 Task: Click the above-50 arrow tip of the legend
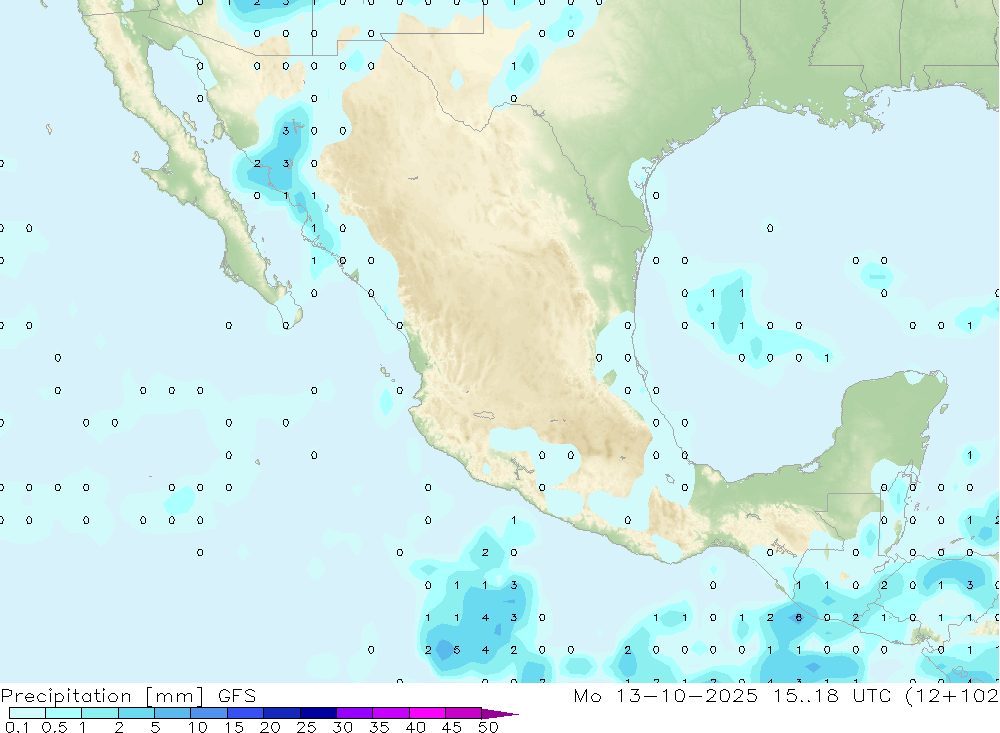pyautogui.click(x=500, y=713)
